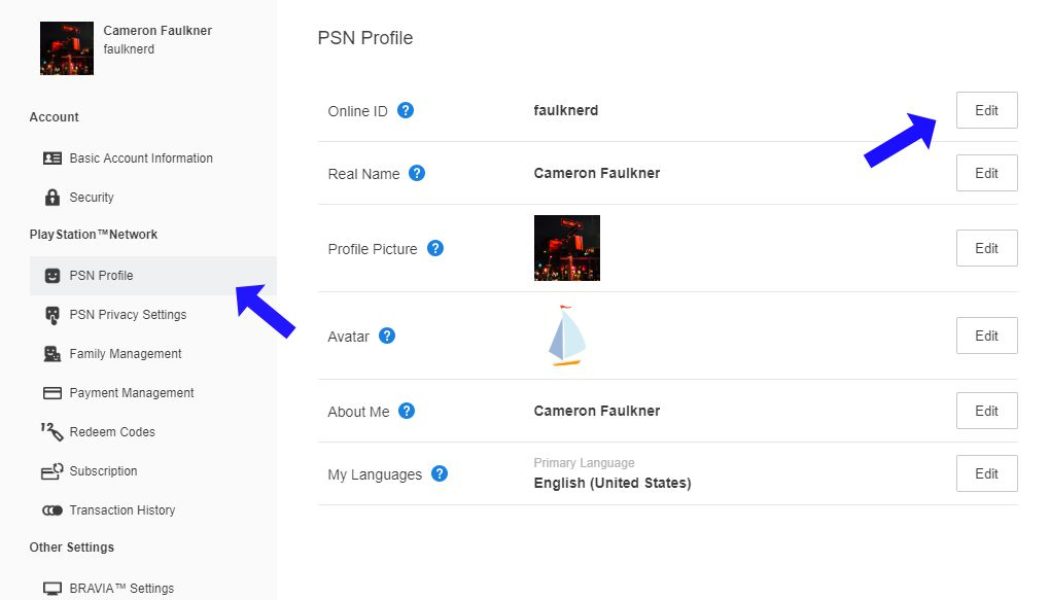This screenshot has width=1050, height=600.
Task: Open the PlayStation Network section header
Action: coord(92,234)
